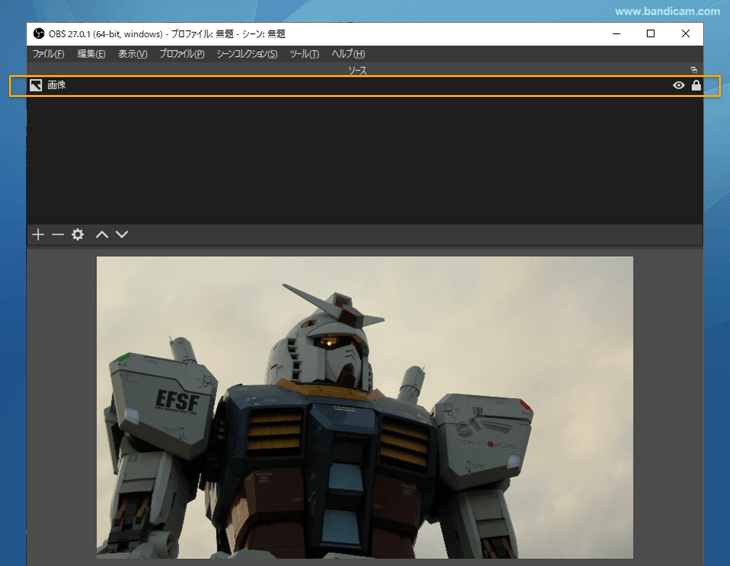The width and height of the screenshot is (730, 566).
Task: Move source down with arrow icon
Action: (x=122, y=235)
